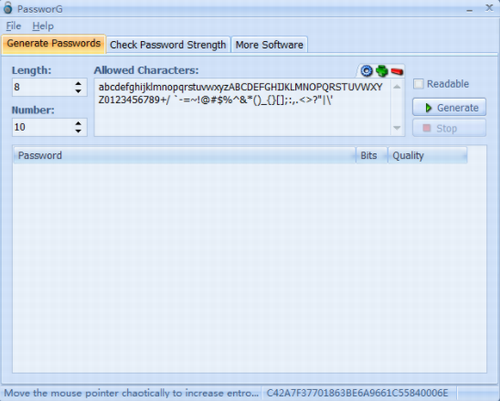The height and width of the screenshot is (401, 500).
Task: Open the Help menu
Action: click(43, 26)
